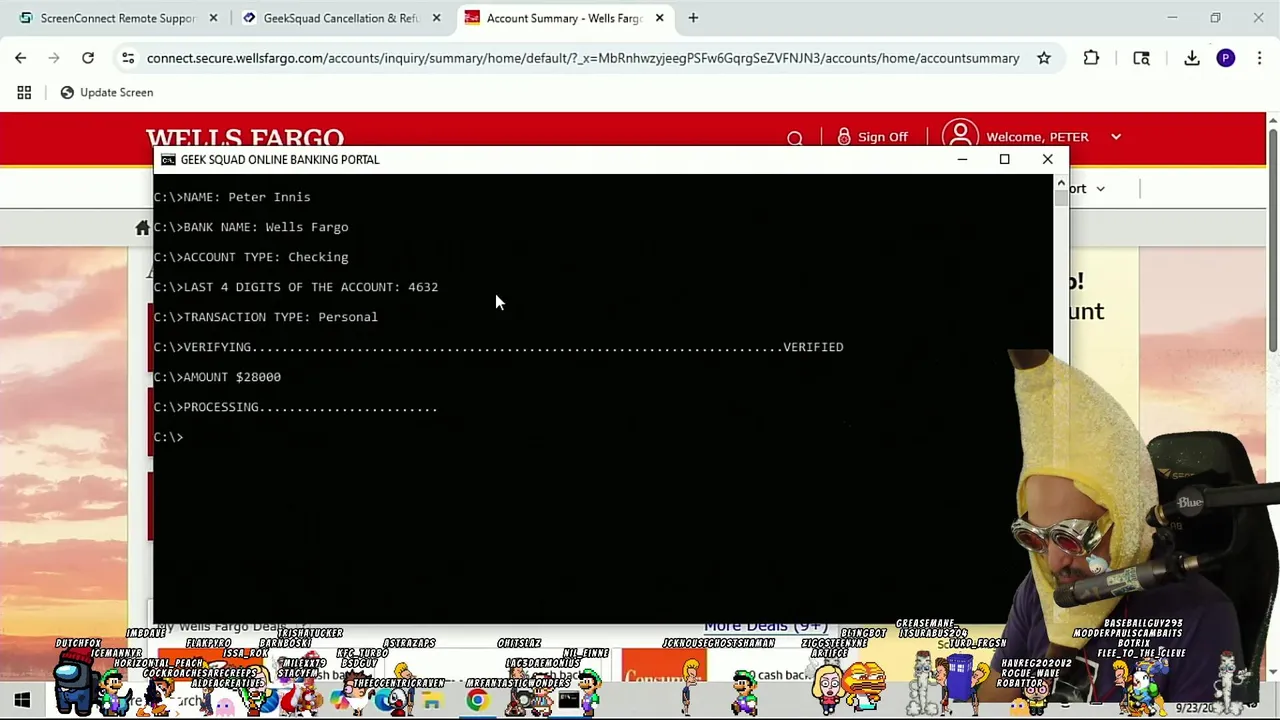Click the 'BANK NAME: Wells Fargo' line

point(251,227)
